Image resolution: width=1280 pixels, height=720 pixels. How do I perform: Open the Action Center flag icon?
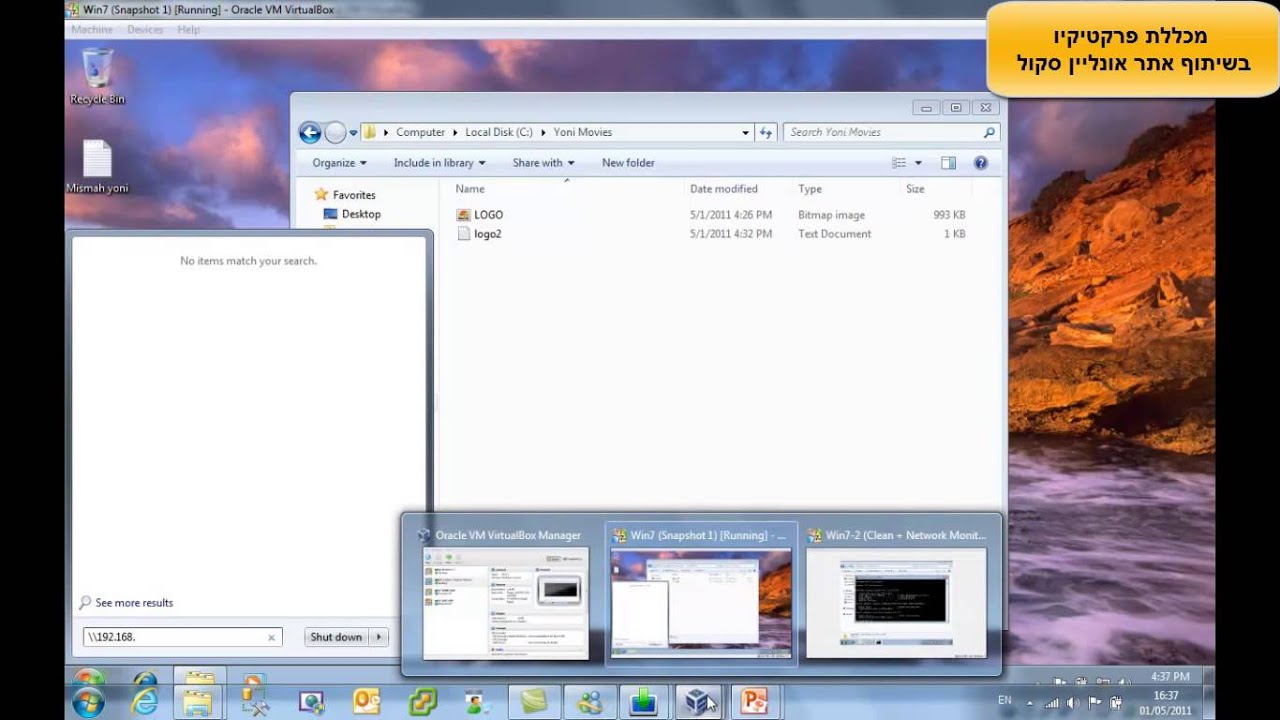click(1095, 703)
